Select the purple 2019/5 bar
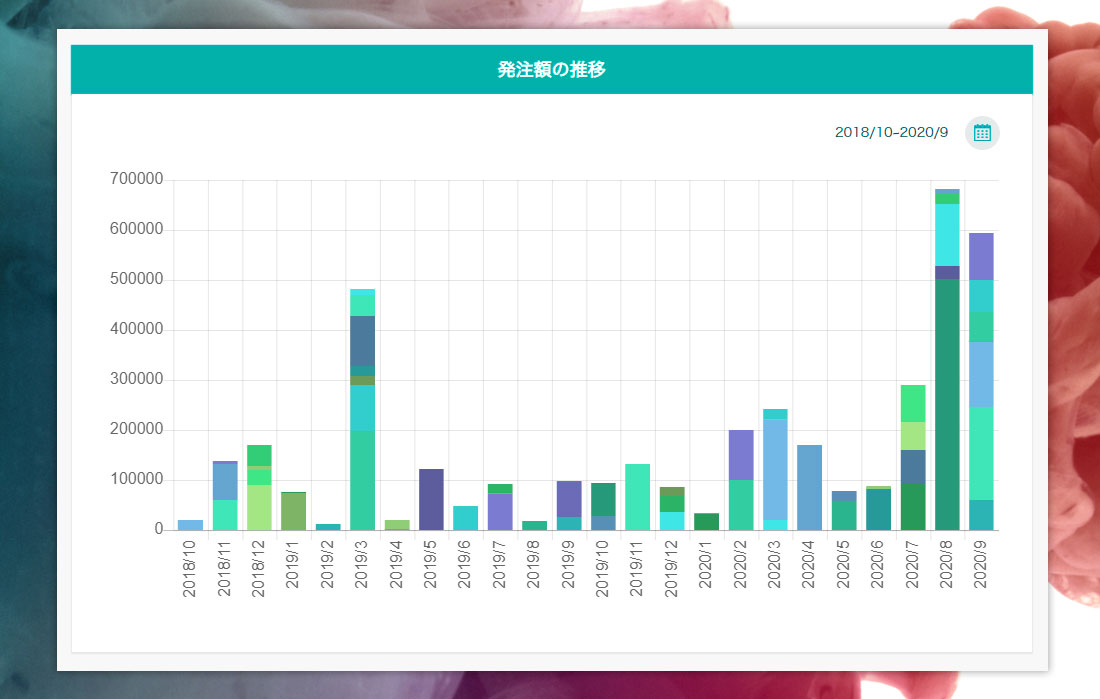 [431, 500]
